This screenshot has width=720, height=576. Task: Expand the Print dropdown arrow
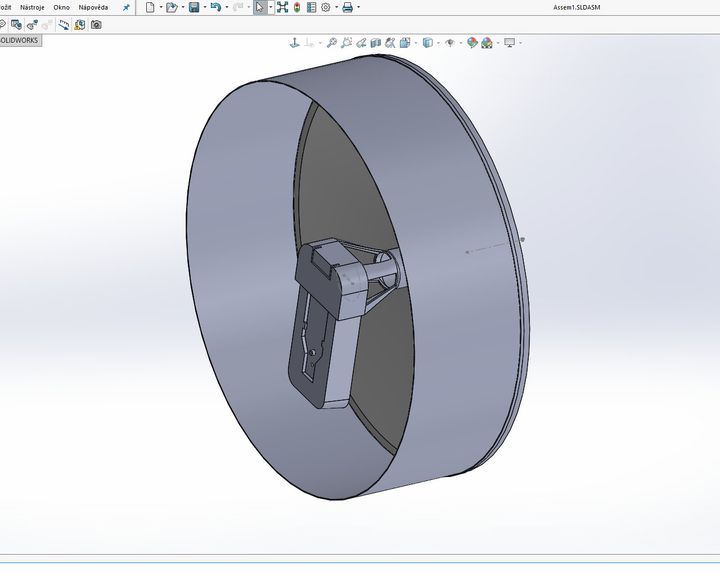click(x=358, y=7)
